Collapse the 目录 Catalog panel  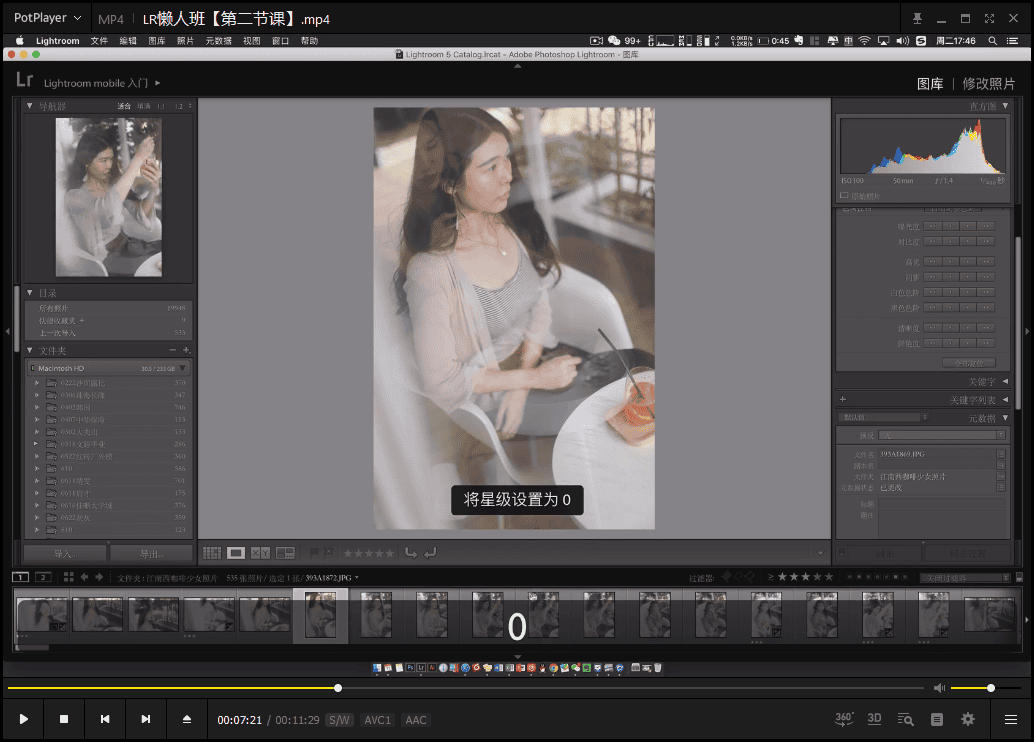30,293
